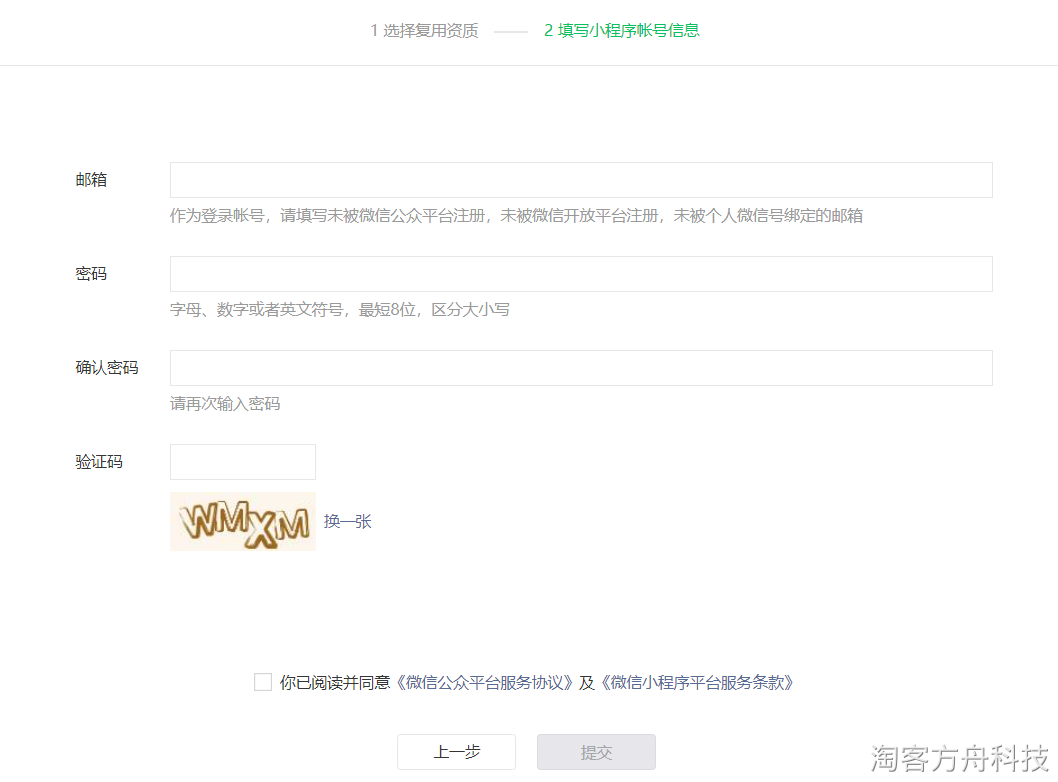The height and width of the screenshot is (782, 1058).
Task: Go back with 上一步 button
Action: pos(456,752)
